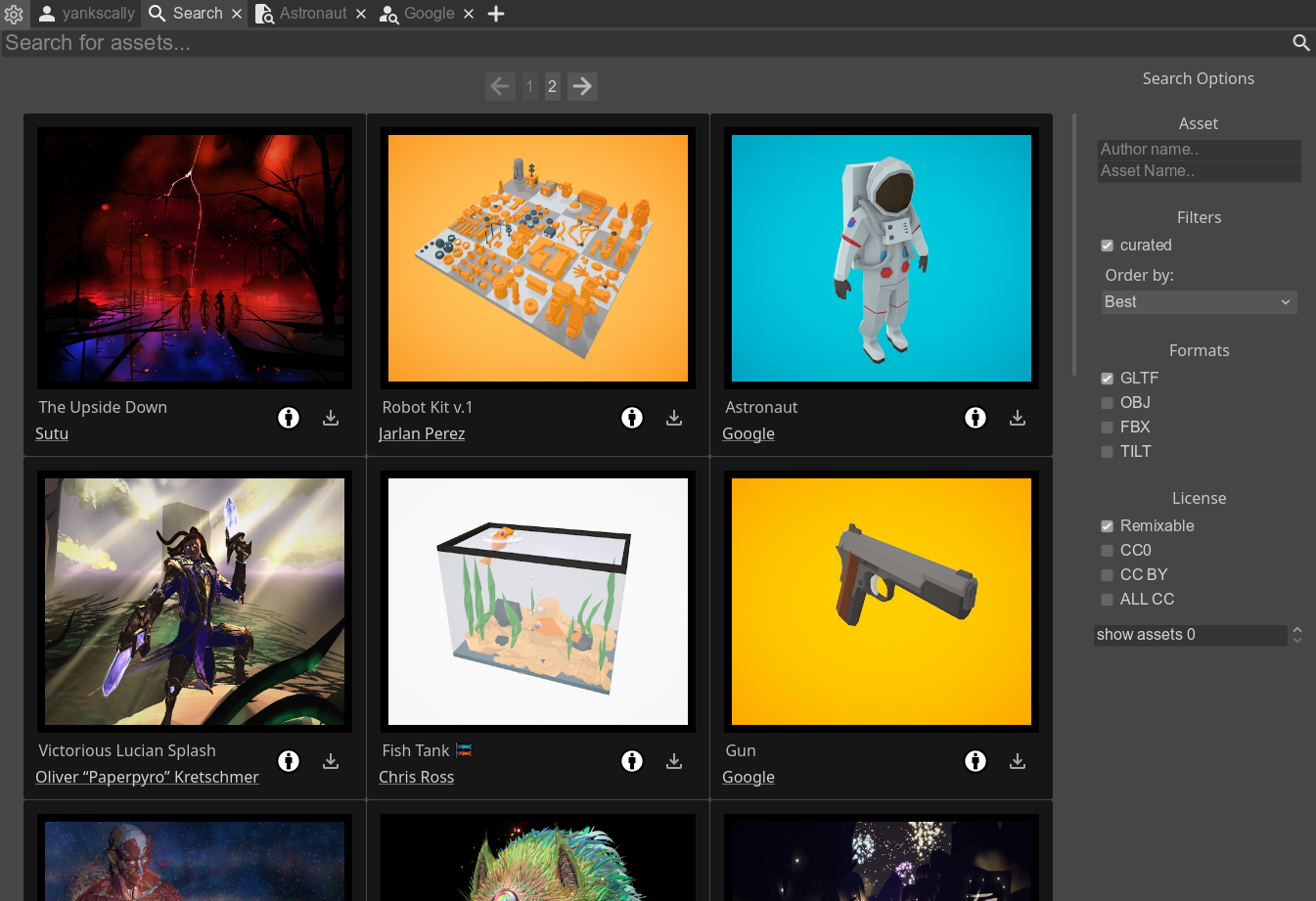Open the Fish Tank thumbnail
This screenshot has width=1316, height=901.
(538, 602)
